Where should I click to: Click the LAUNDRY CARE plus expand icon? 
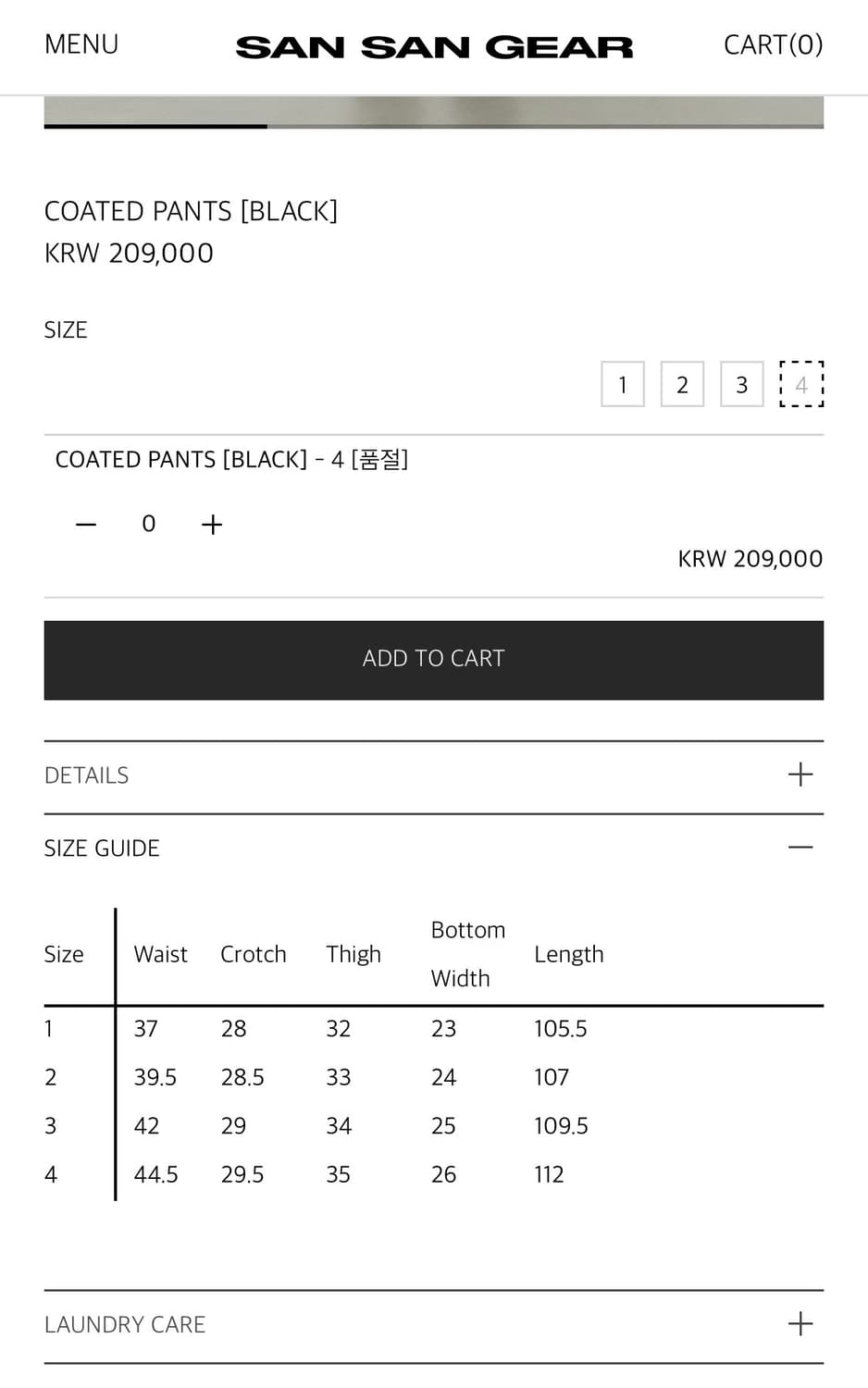(x=800, y=1324)
